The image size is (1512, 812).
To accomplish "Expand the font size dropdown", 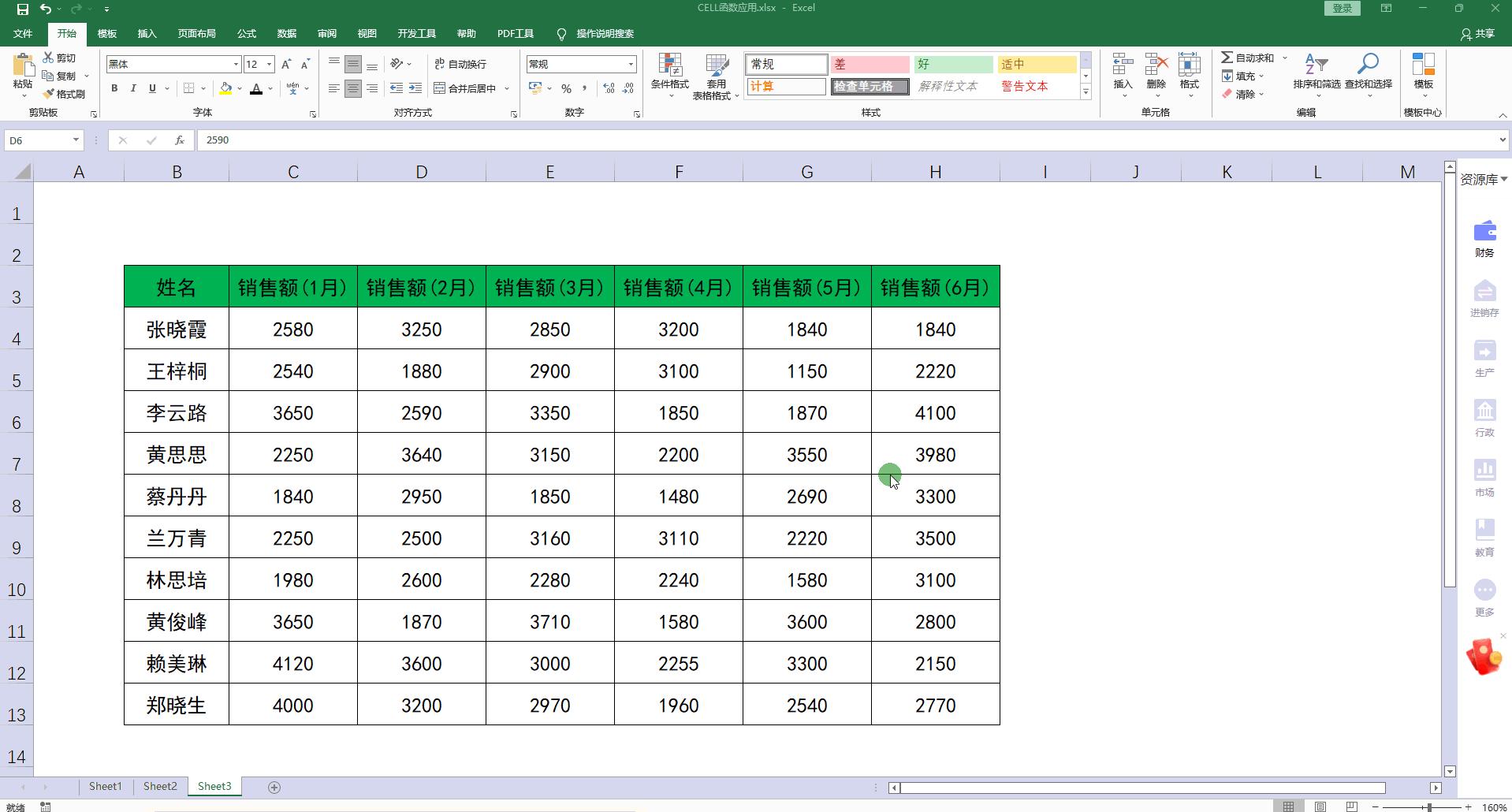I will click(270, 64).
